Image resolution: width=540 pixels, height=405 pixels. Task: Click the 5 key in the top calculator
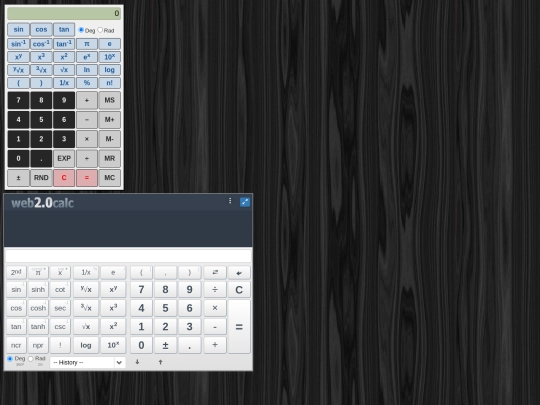pyautogui.click(x=41, y=120)
